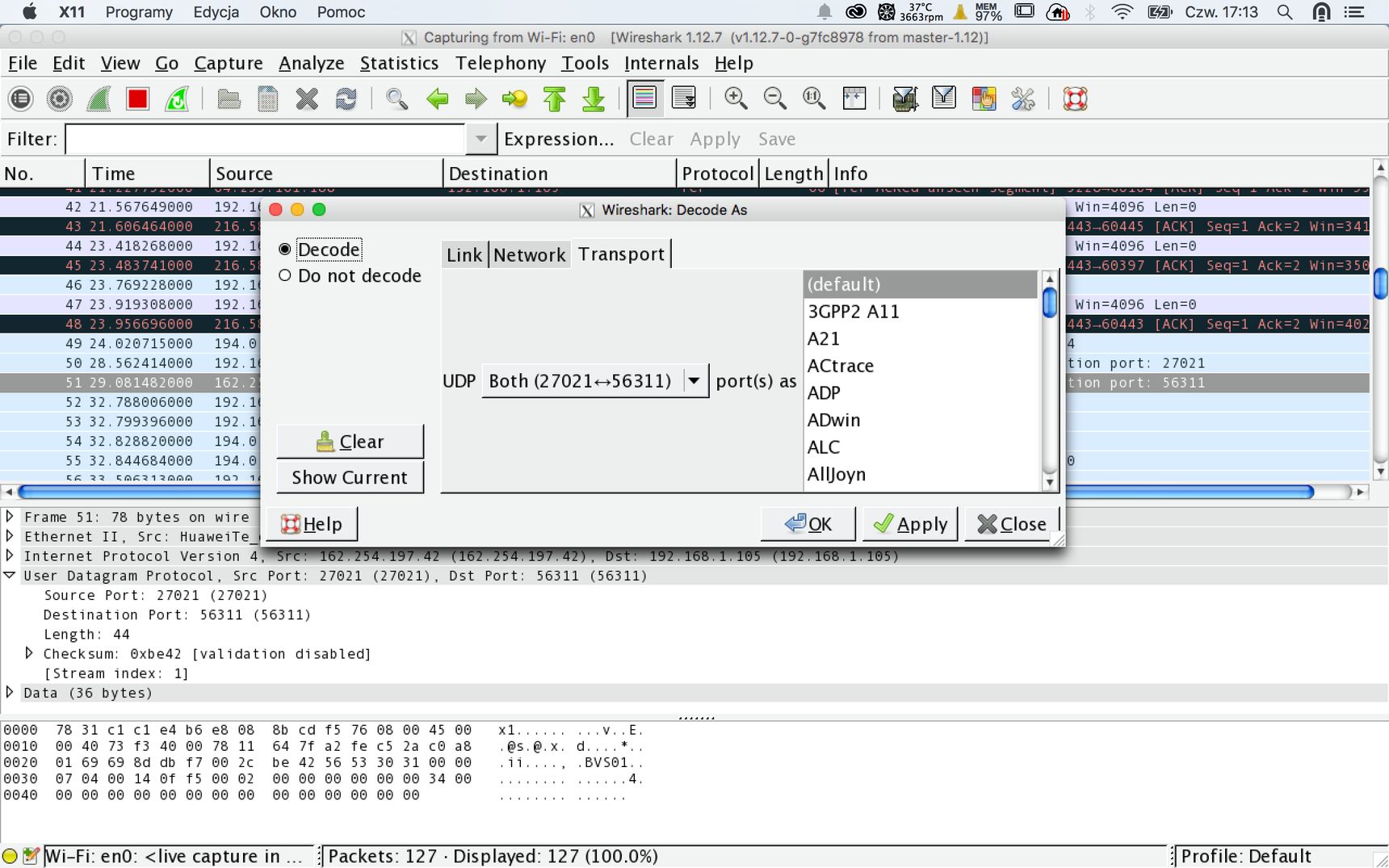Collapse the User Datagram Protocol node

(10, 575)
